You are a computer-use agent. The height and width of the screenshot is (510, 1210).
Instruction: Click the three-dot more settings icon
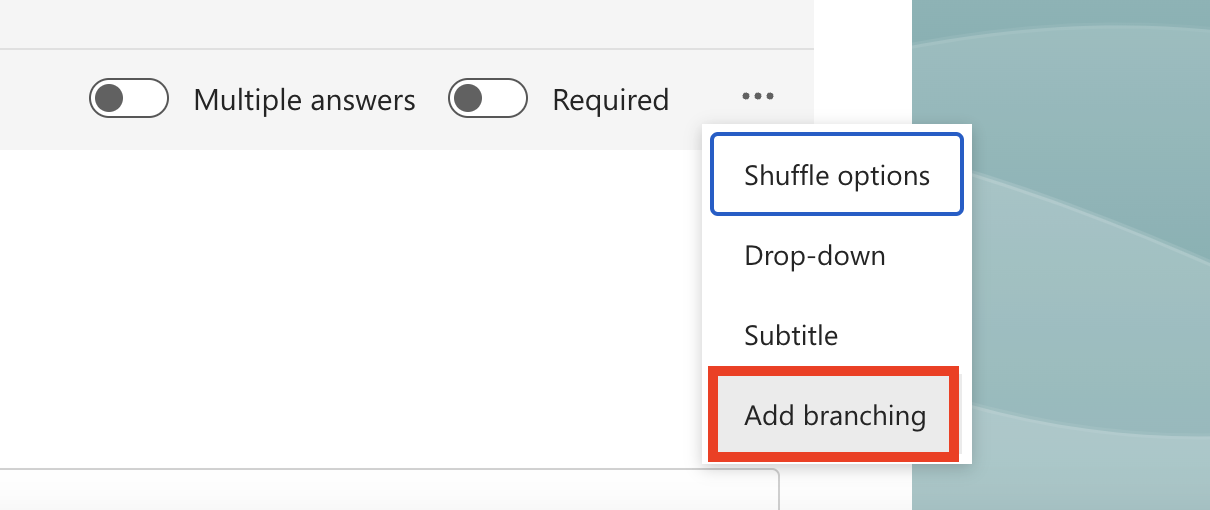tap(758, 97)
